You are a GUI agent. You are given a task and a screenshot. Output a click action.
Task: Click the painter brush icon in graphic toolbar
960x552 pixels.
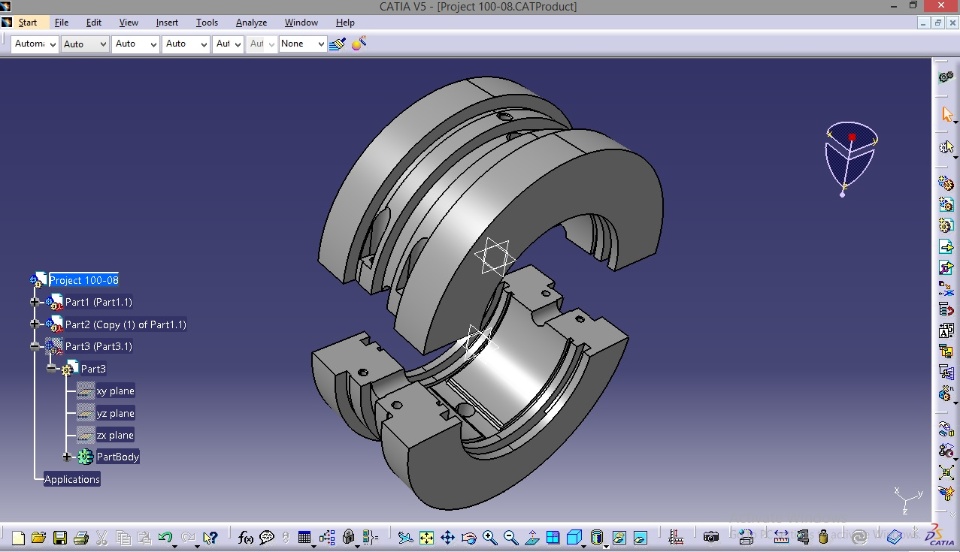tap(337, 44)
